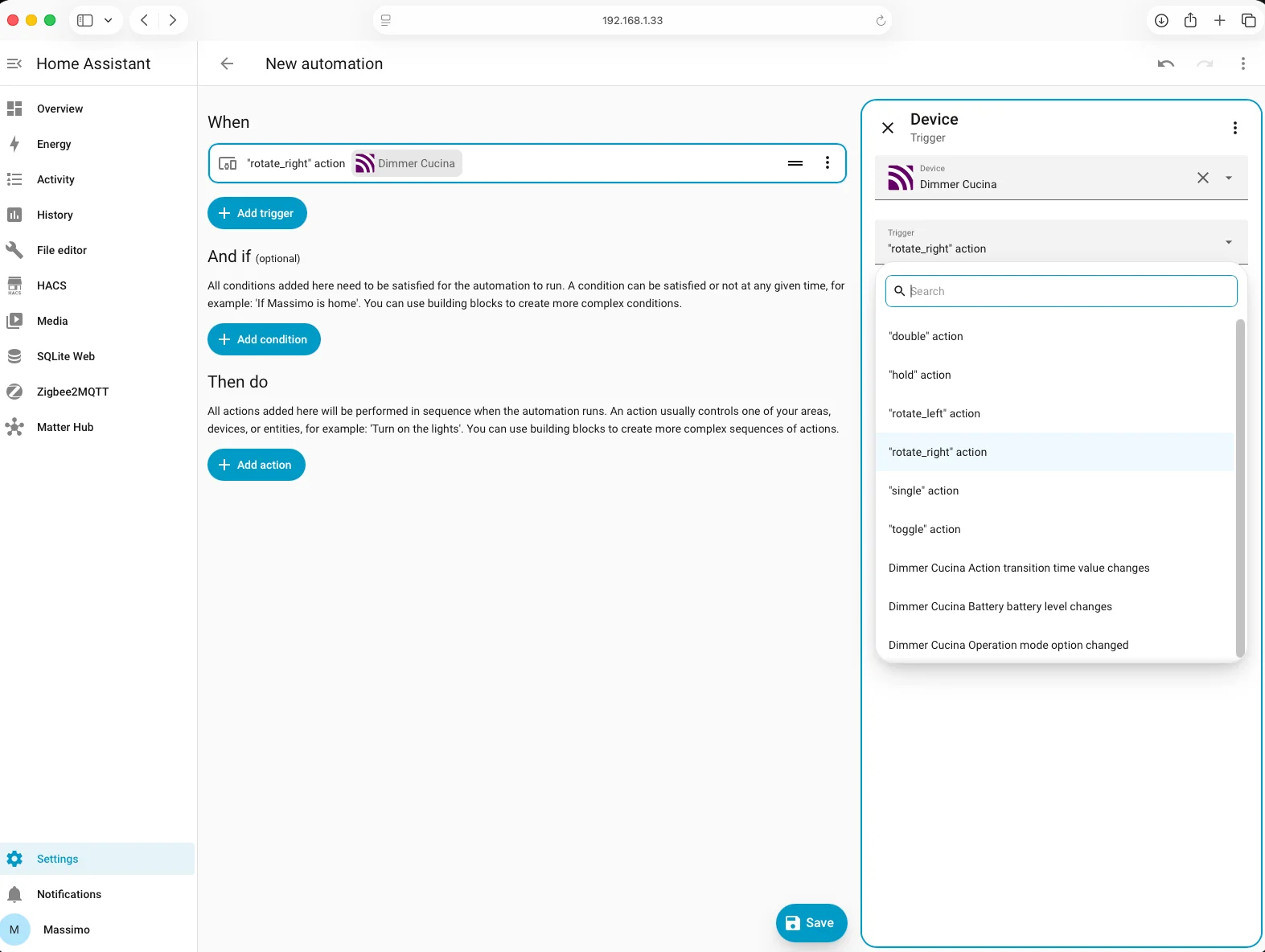Viewport: 1265px width, 952px height.
Task: Collapse the Trigger type dropdown arrow
Action: 1229,242
